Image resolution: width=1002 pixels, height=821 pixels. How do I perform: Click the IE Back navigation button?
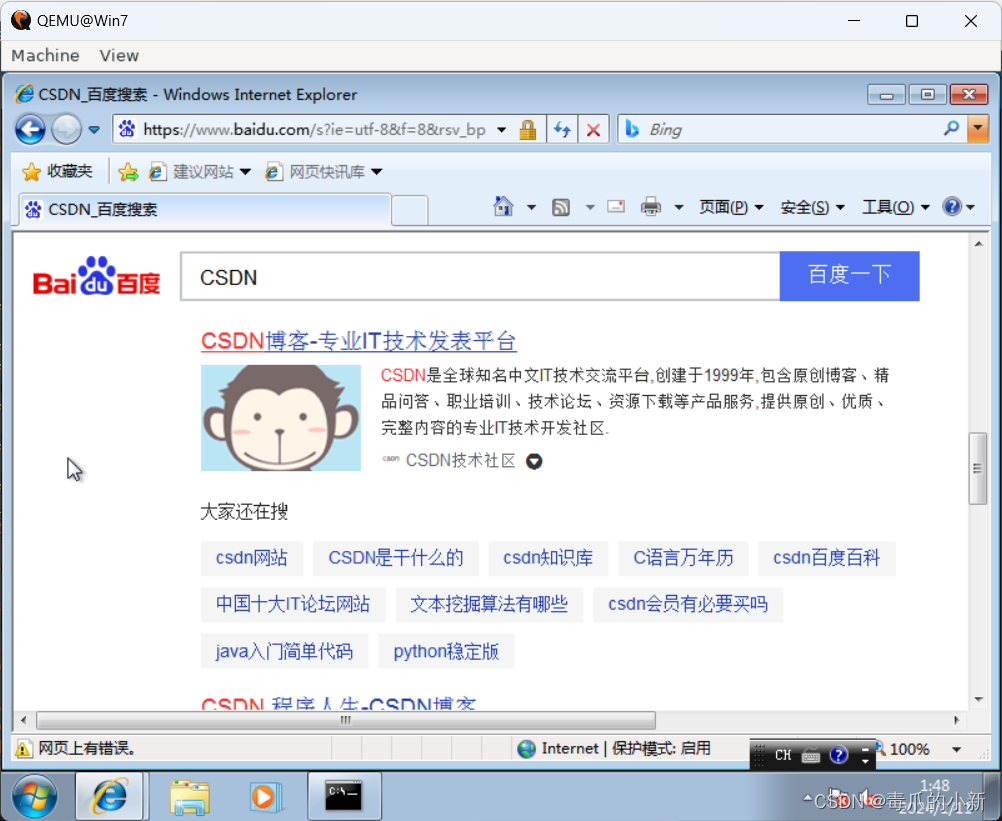coord(30,130)
